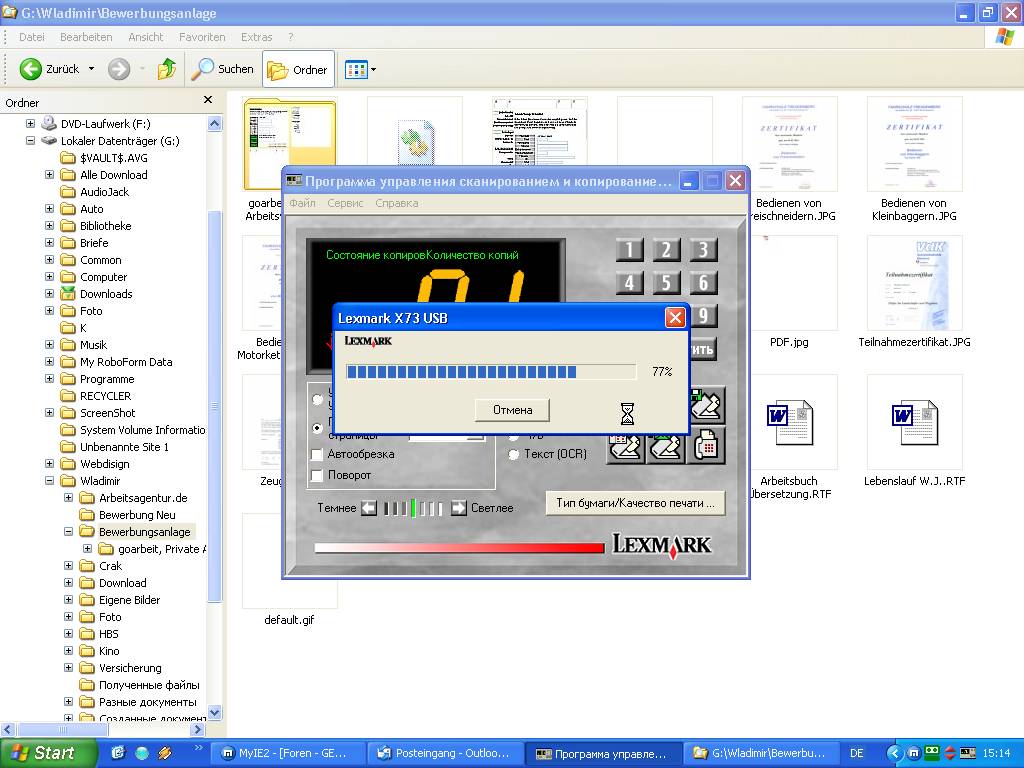
Task: Open the Windows Start button
Action: tap(48, 753)
